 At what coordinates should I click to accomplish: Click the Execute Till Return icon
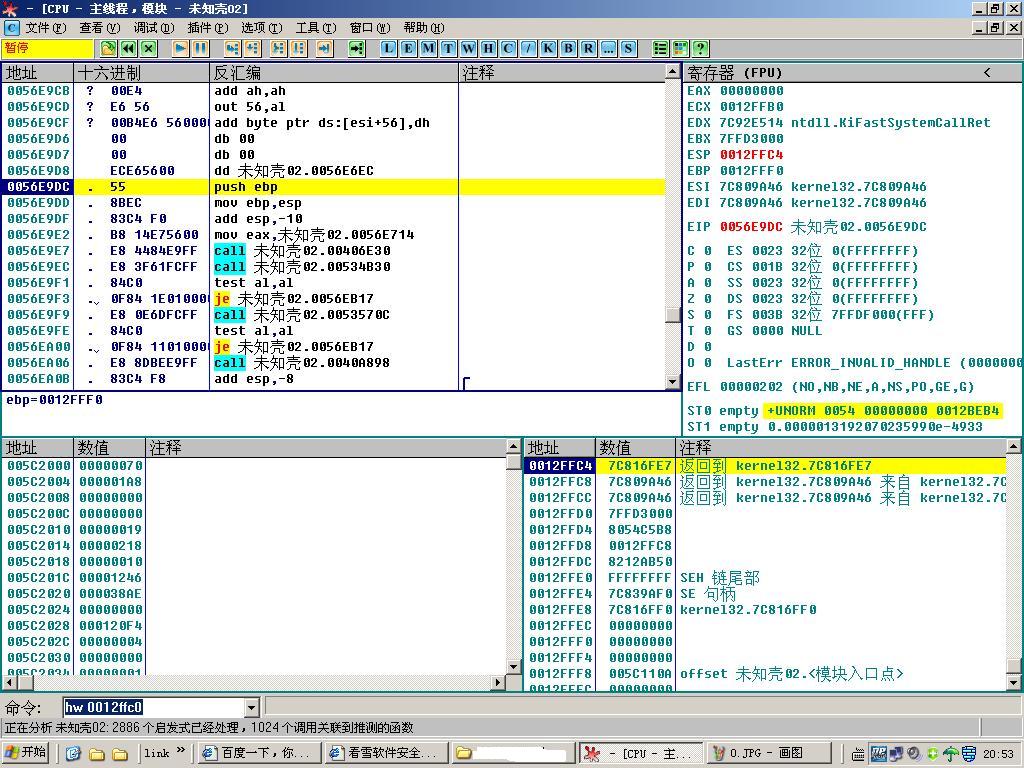pyautogui.click(x=325, y=48)
